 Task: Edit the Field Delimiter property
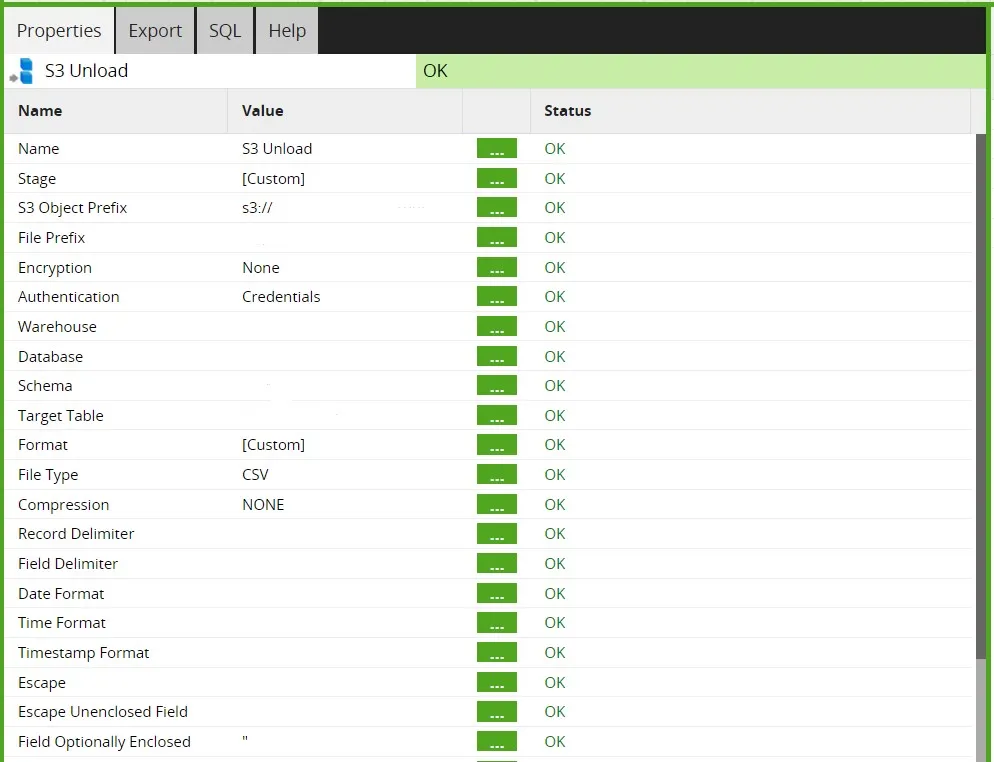(496, 563)
